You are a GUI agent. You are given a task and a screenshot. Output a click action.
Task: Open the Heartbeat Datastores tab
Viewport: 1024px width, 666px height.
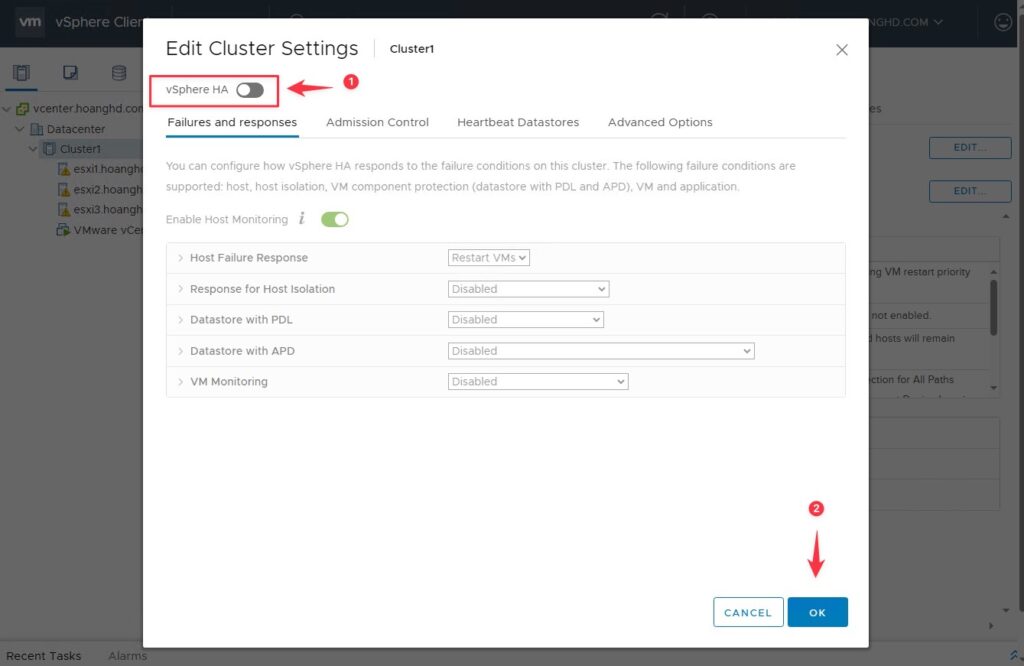point(518,122)
